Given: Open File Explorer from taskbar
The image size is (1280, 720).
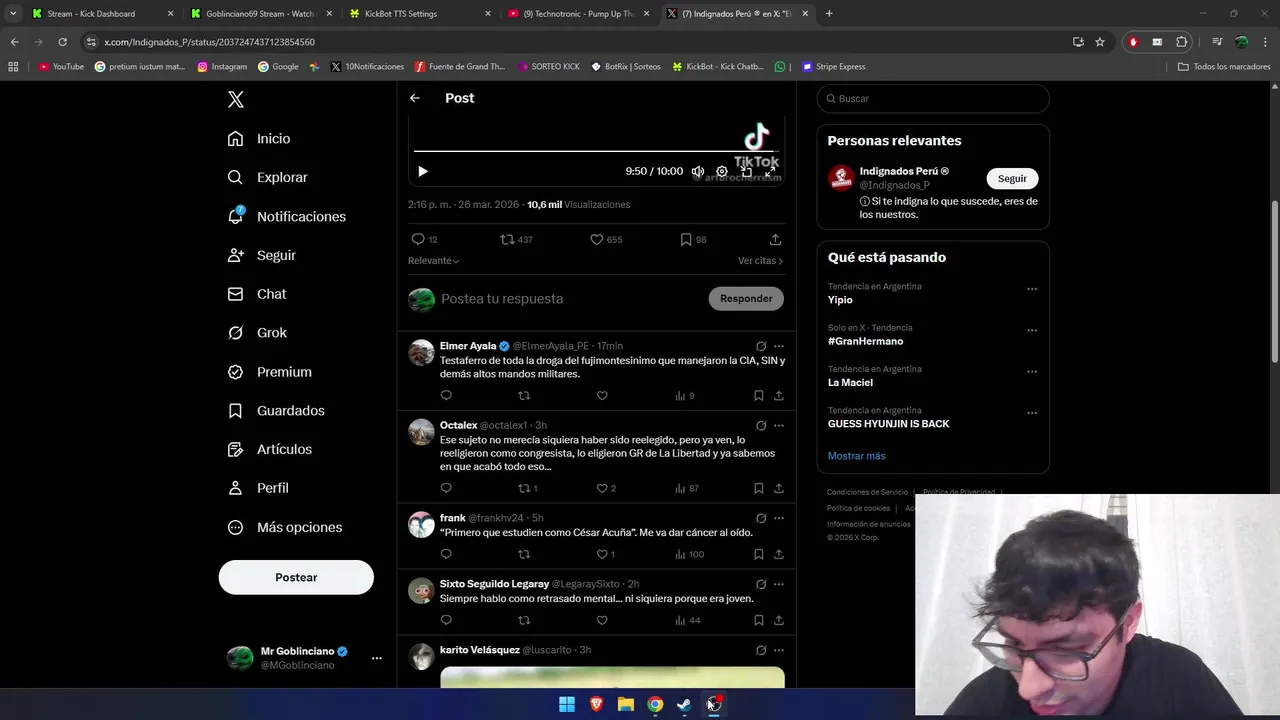Looking at the screenshot, I should click(x=626, y=704).
